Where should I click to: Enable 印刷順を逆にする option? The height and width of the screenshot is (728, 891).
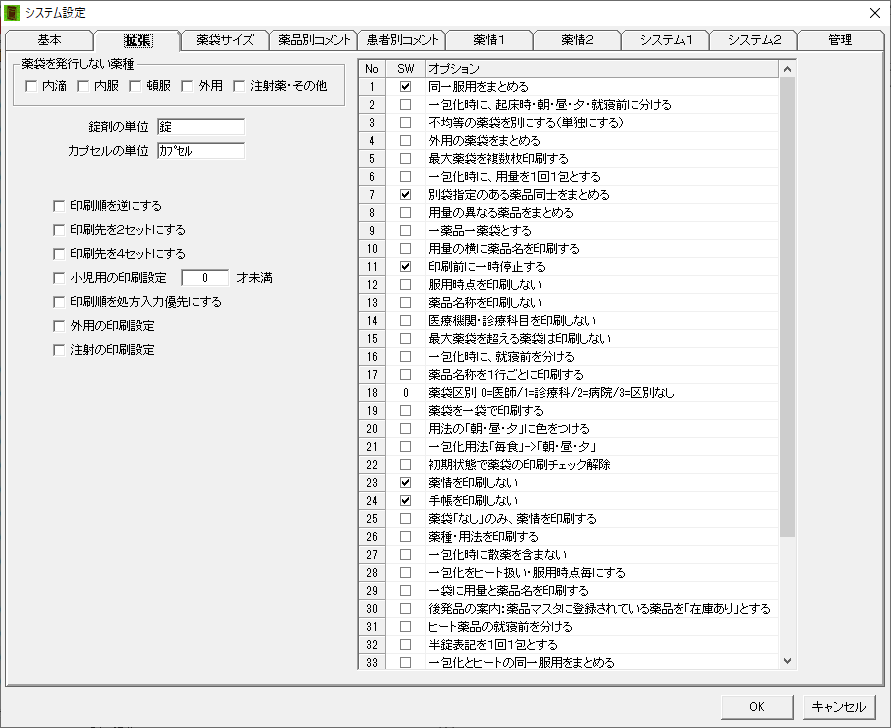click(x=60, y=206)
